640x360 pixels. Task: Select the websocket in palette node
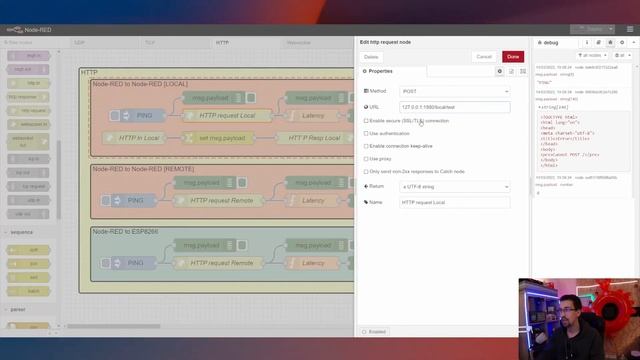pyautogui.click(x=29, y=124)
